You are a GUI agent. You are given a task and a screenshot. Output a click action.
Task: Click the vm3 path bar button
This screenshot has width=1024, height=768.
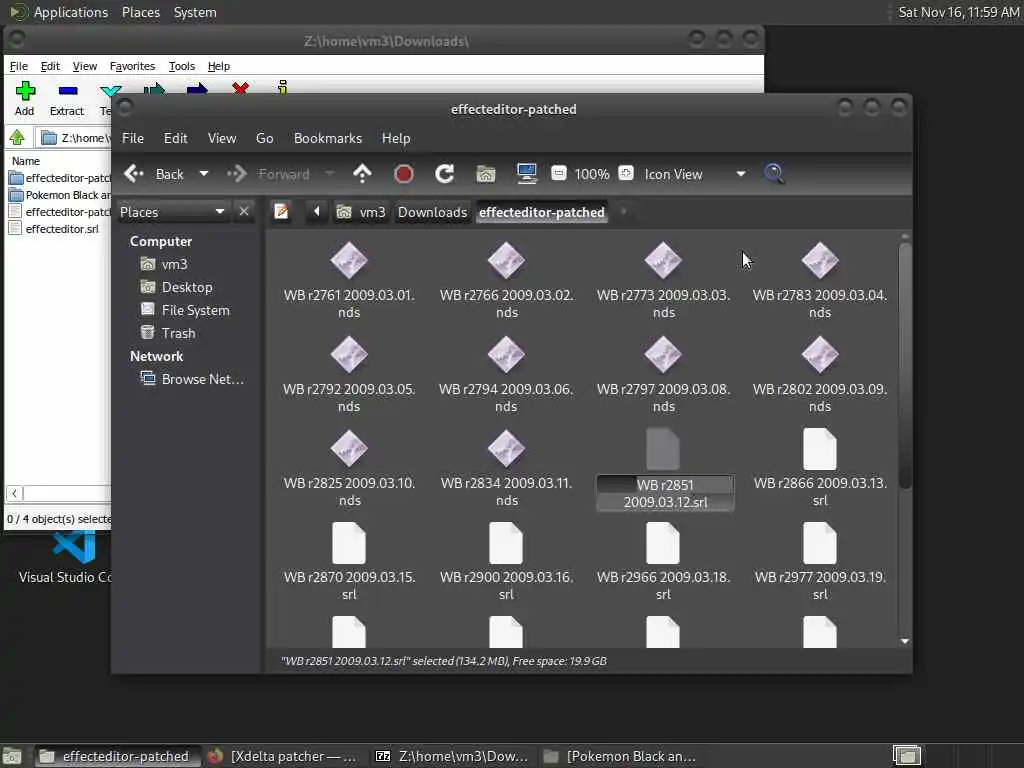tap(360, 212)
